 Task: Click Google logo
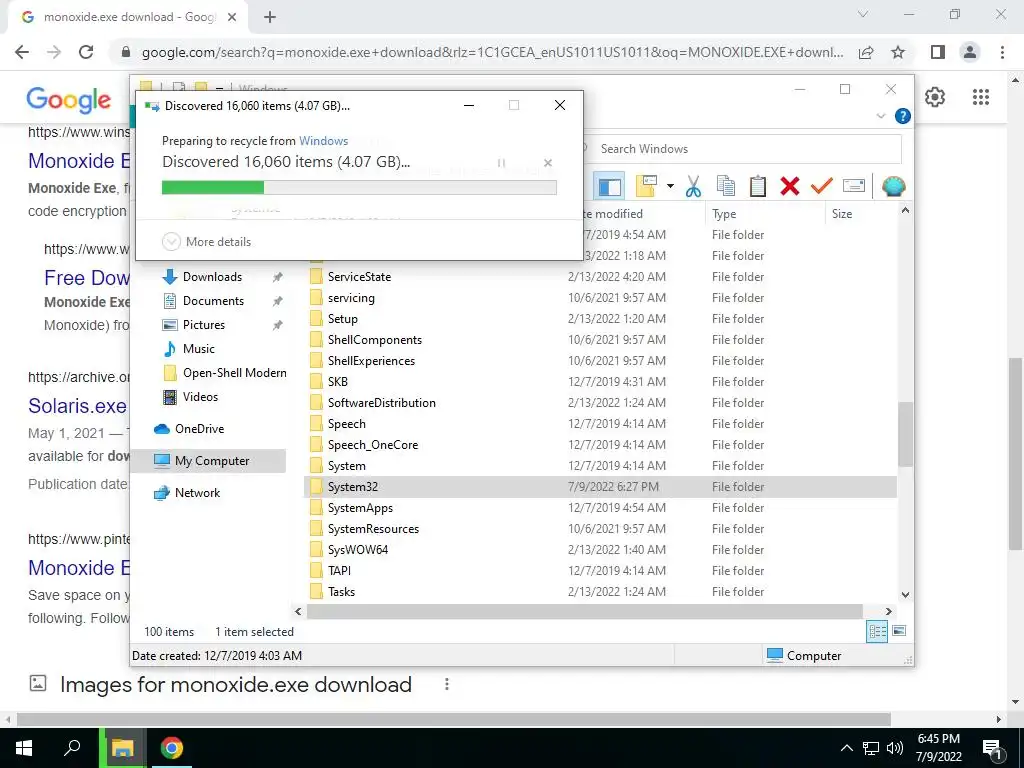(x=69, y=99)
